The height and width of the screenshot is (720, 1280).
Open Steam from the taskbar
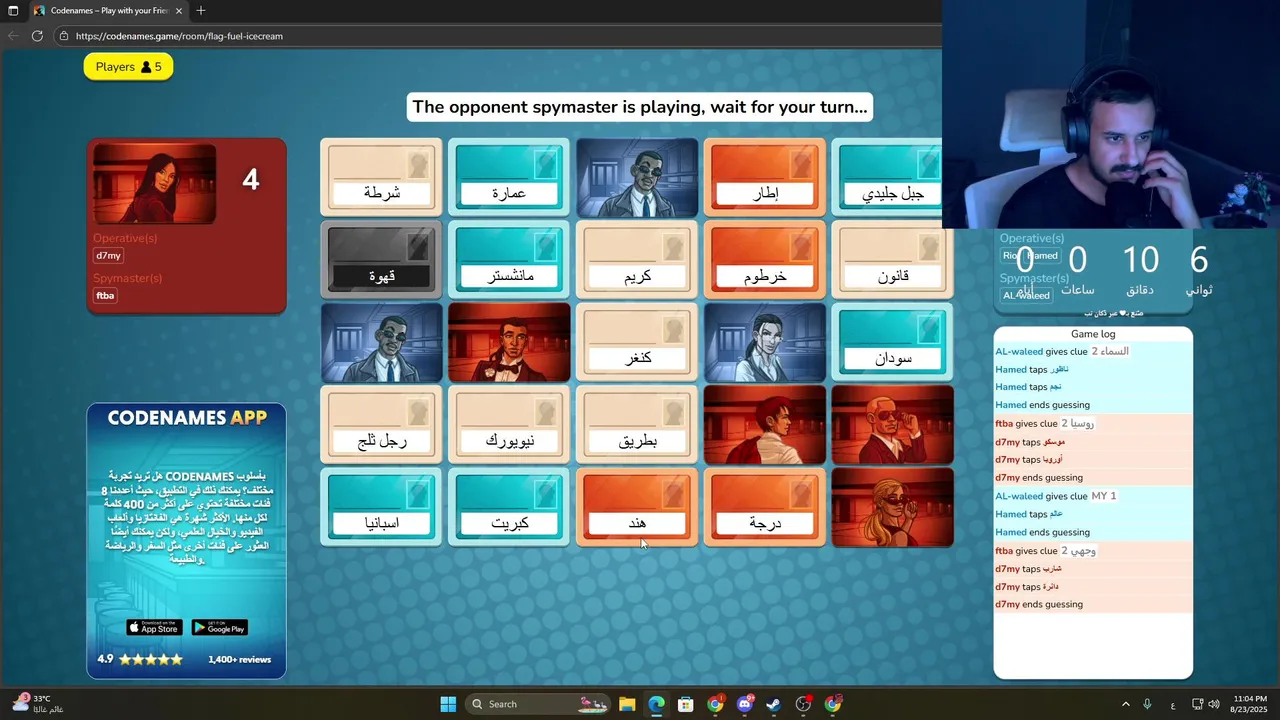pos(774,704)
